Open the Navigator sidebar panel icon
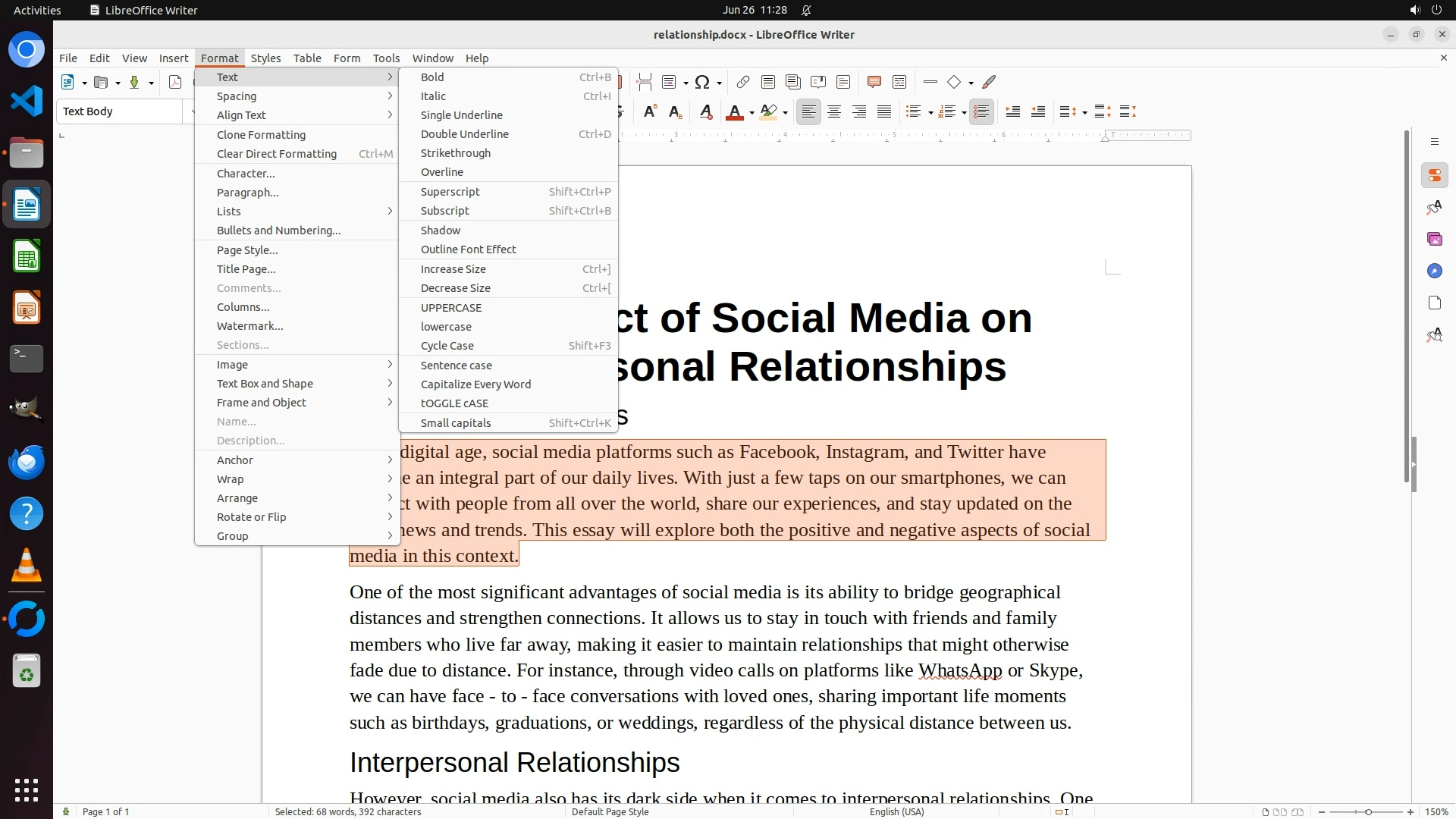The width and height of the screenshot is (1456, 819). click(x=1434, y=271)
